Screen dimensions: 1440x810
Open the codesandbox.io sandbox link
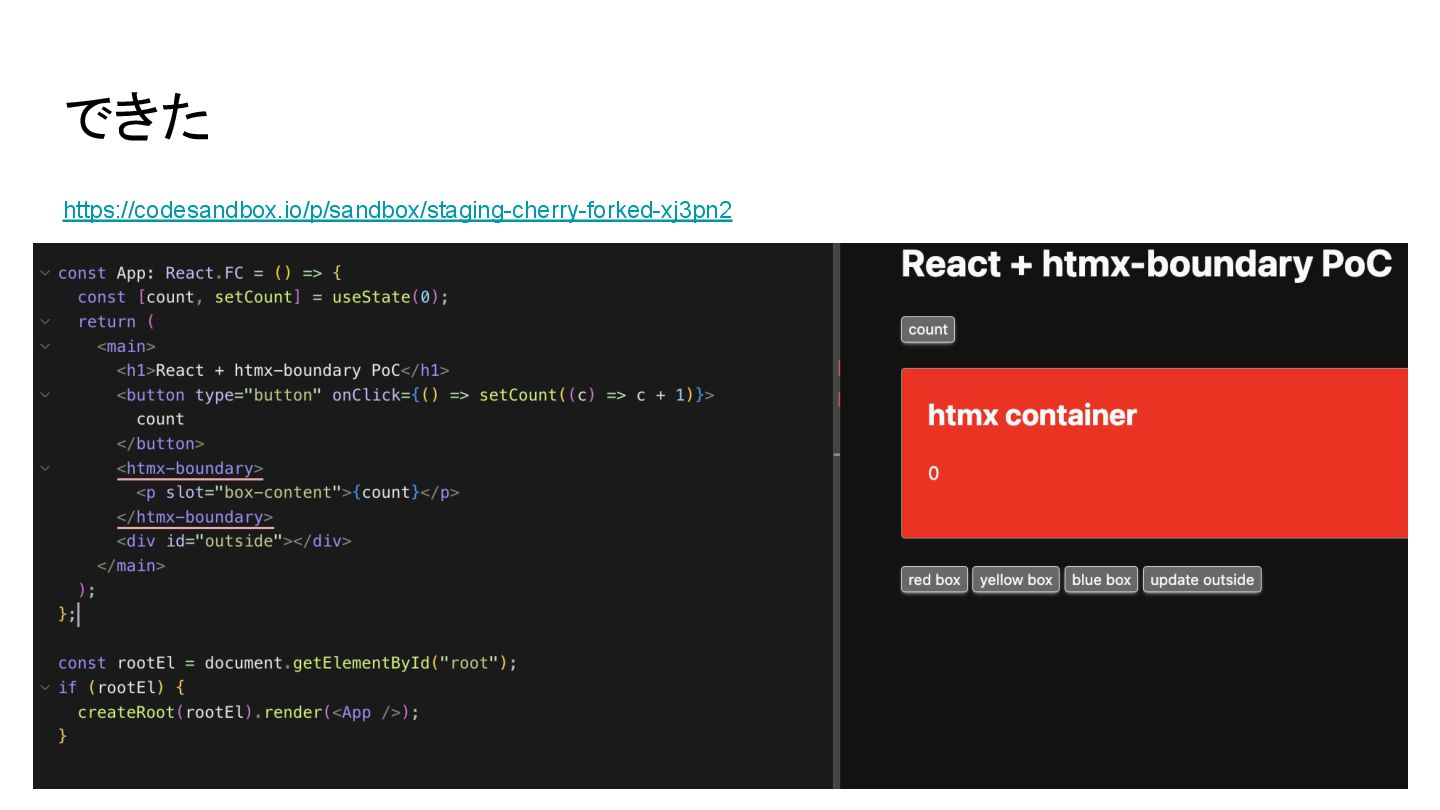point(397,210)
